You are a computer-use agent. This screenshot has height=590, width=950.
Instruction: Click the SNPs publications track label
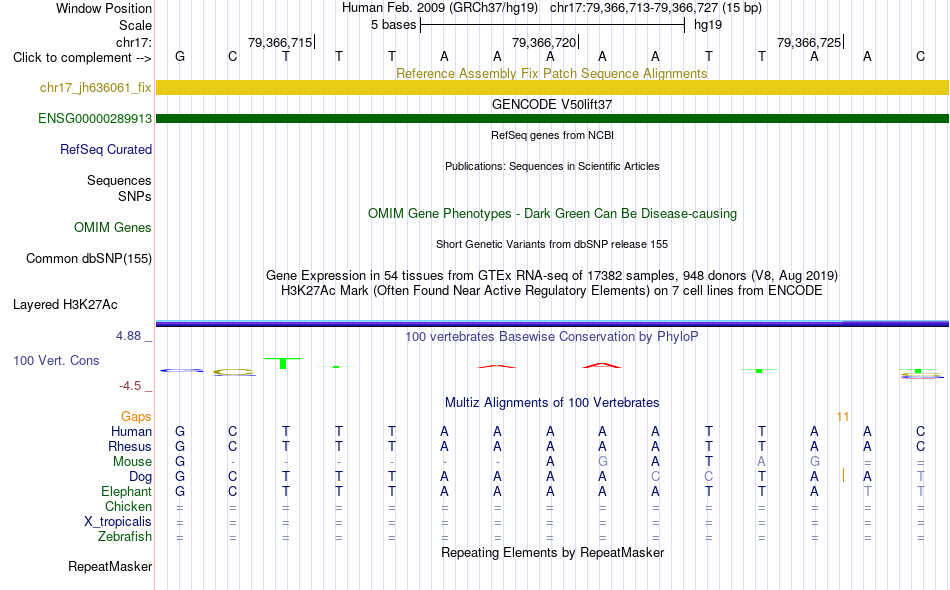coord(135,196)
